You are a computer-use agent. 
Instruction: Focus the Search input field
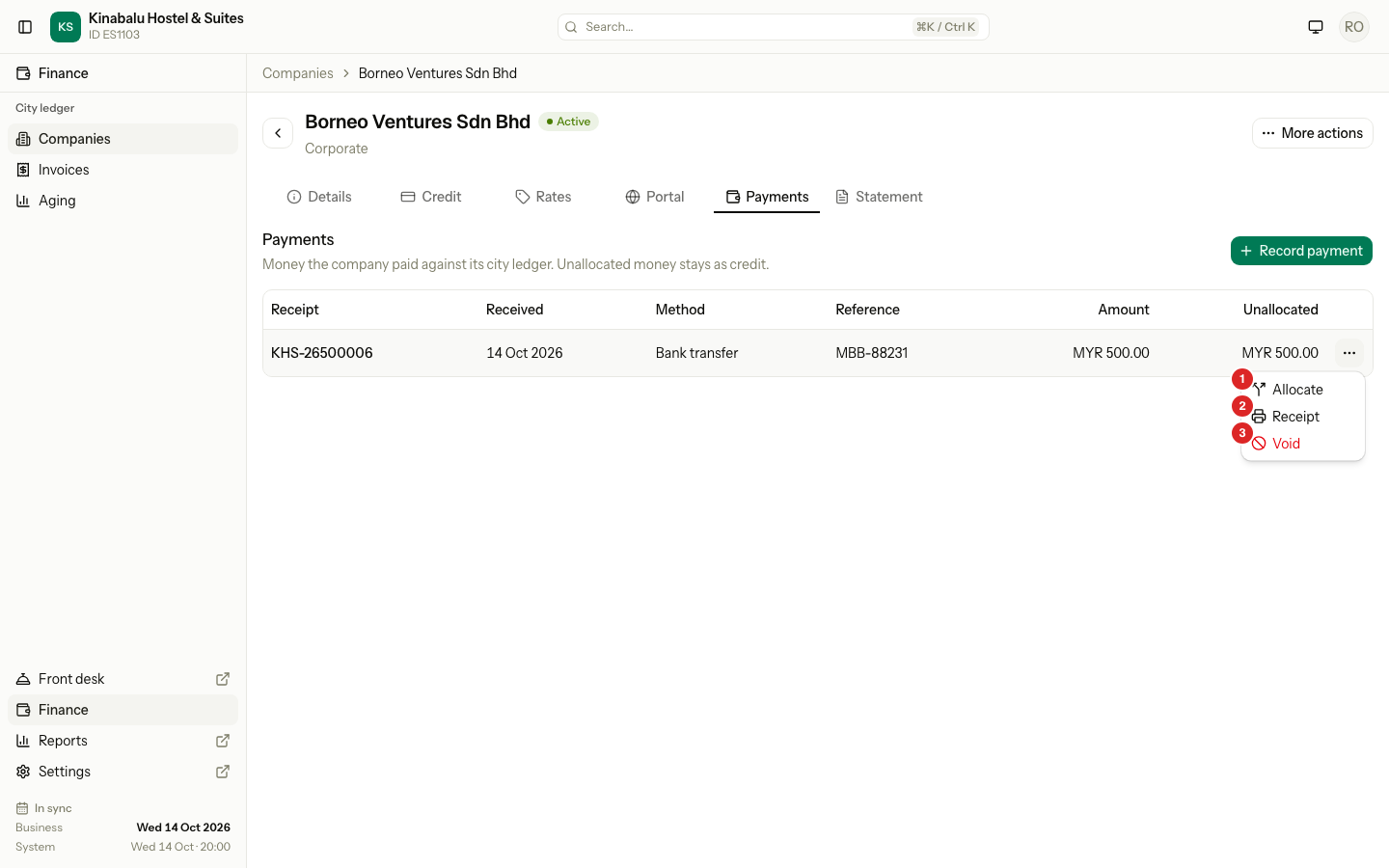pos(774,27)
